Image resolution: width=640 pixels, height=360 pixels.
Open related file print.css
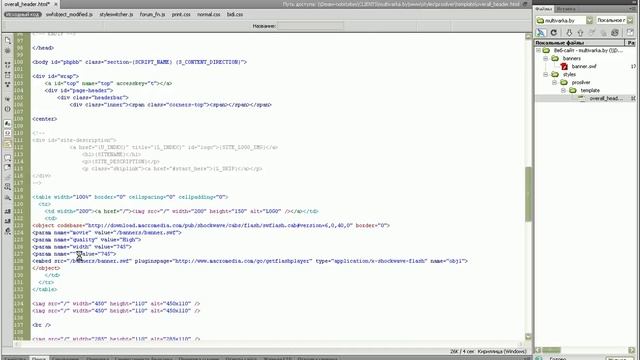click(x=181, y=14)
